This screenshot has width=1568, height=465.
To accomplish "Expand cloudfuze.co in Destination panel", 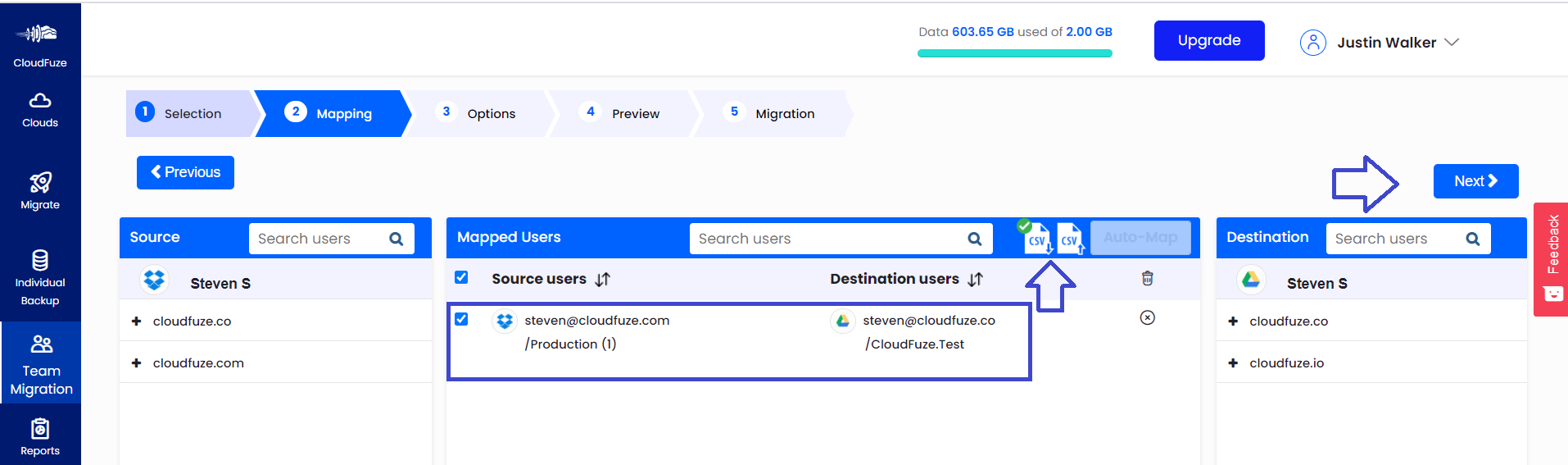I will (x=1233, y=321).
